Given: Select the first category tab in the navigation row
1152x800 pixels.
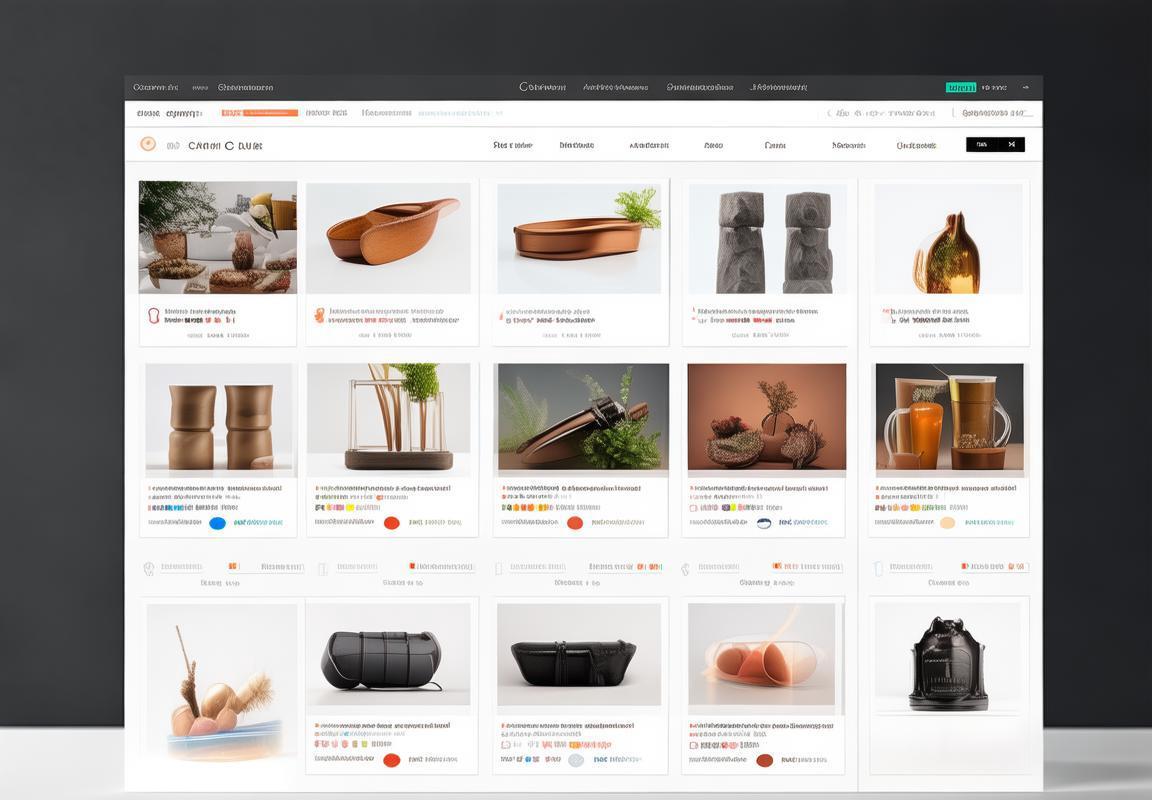Looking at the screenshot, I should [512, 145].
